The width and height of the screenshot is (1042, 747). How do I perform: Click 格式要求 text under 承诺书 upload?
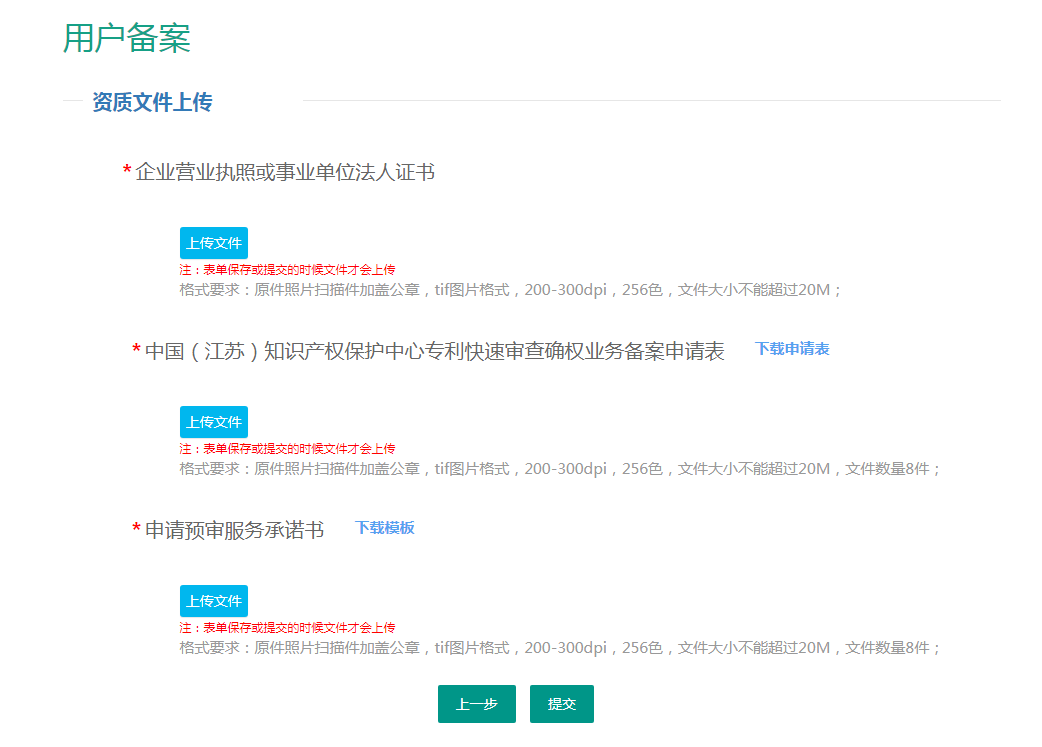(560, 647)
